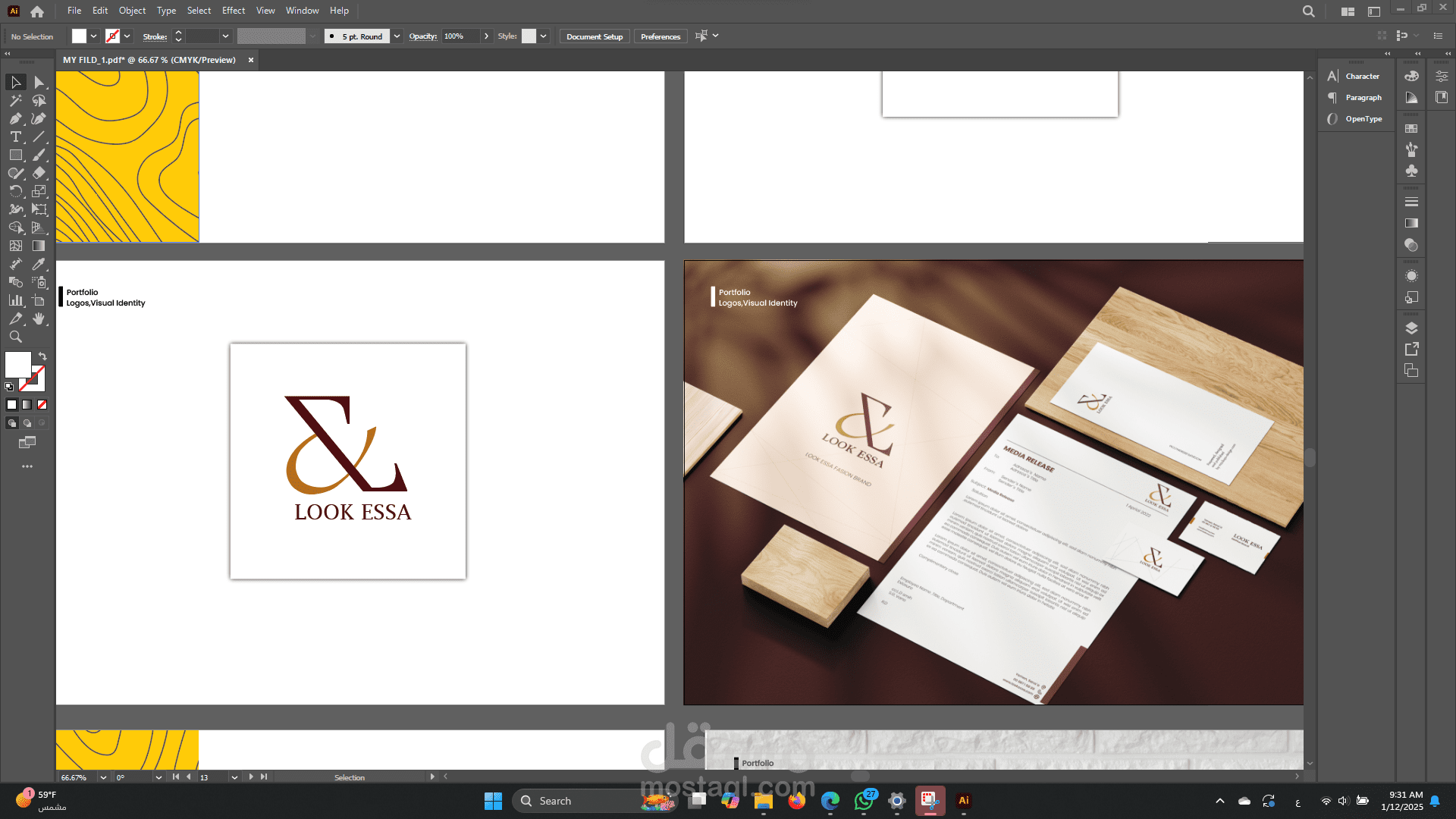
Task: Select the Selection tool arrow
Action: coord(16,82)
